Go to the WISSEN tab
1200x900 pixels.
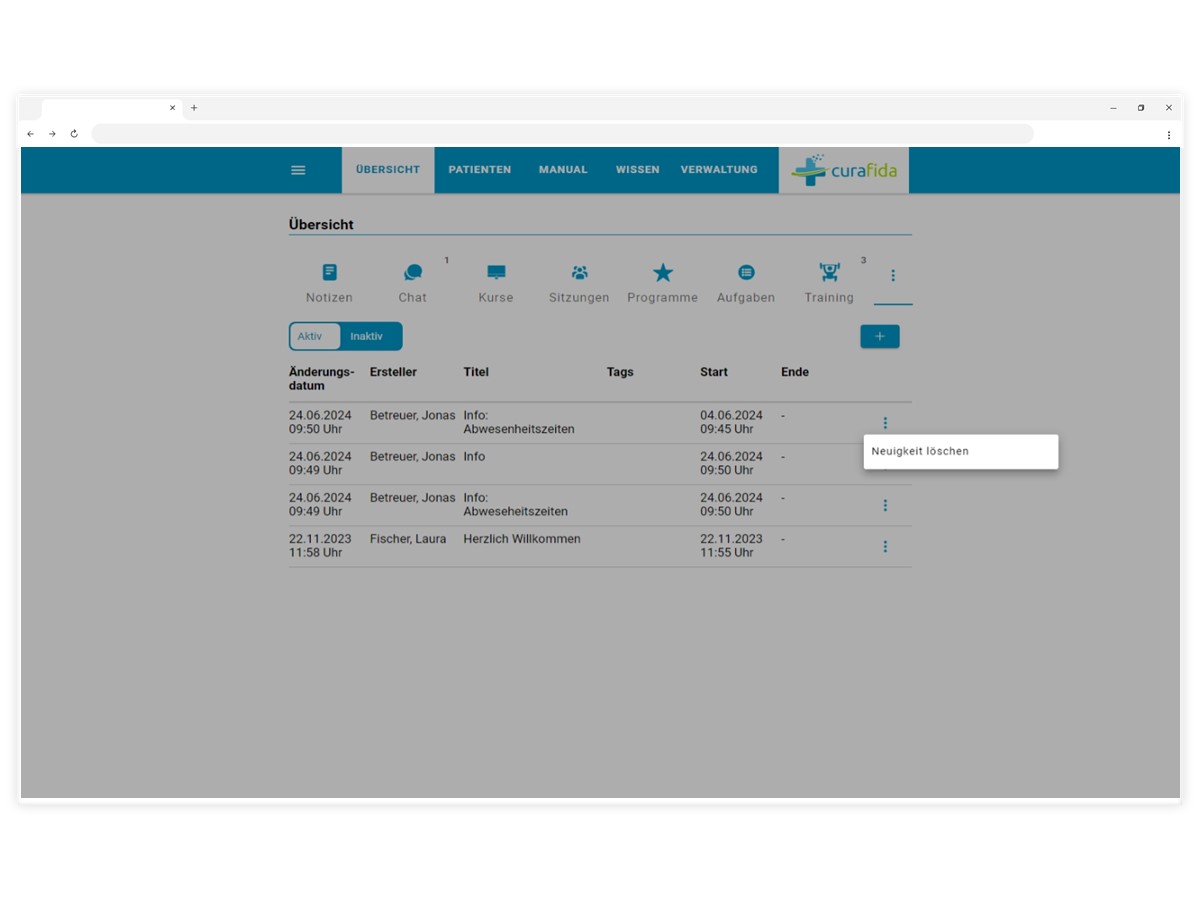click(637, 170)
